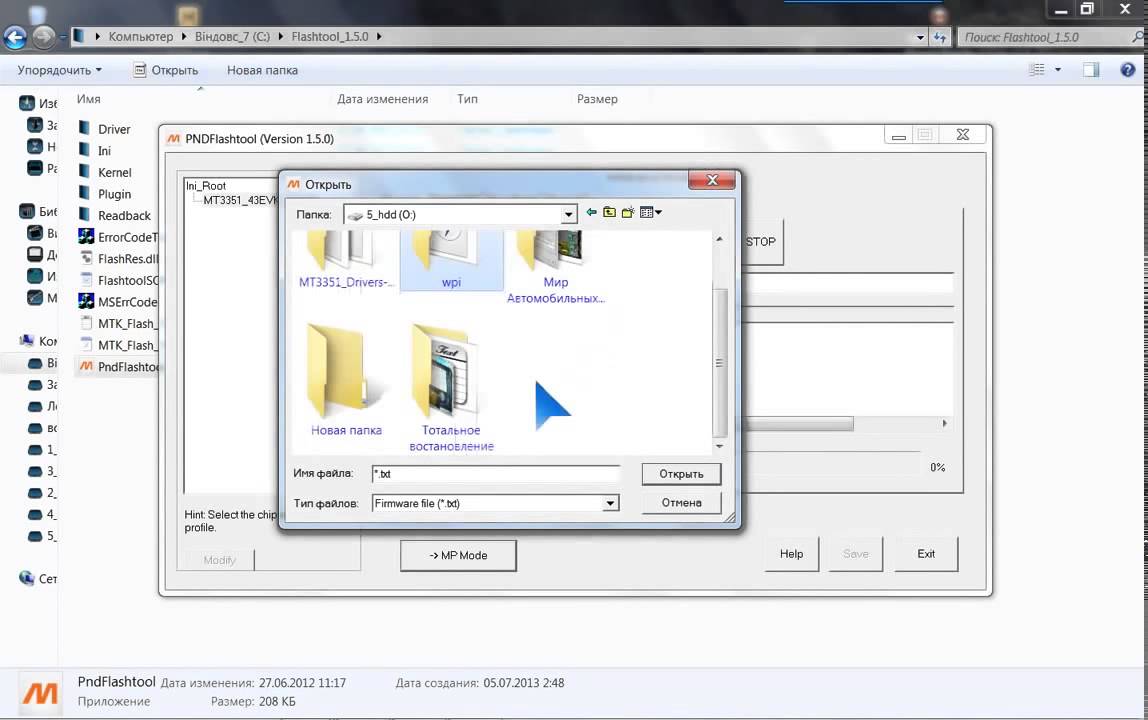The image size is (1148, 720).
Task: Sort by the Имя column header
Action: 89,99
